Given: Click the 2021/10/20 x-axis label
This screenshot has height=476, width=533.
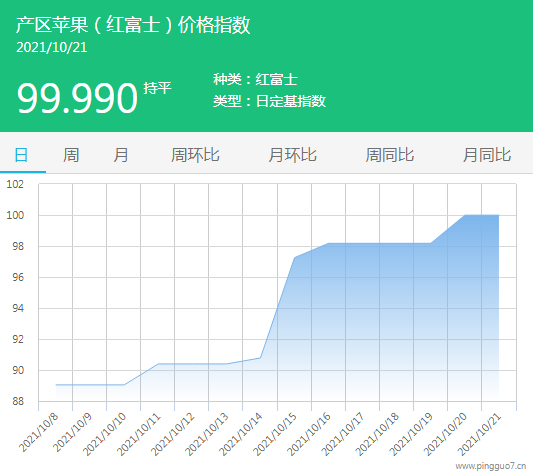Looking at the screenshot, I should (x=446, y=434).
